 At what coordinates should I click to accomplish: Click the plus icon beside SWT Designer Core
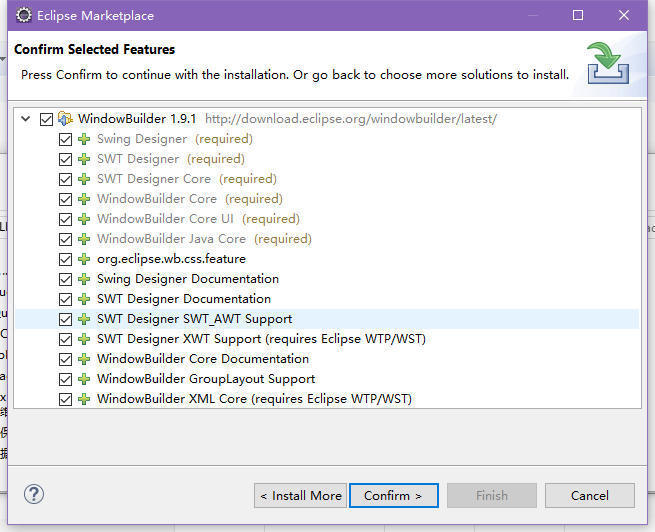84,179
